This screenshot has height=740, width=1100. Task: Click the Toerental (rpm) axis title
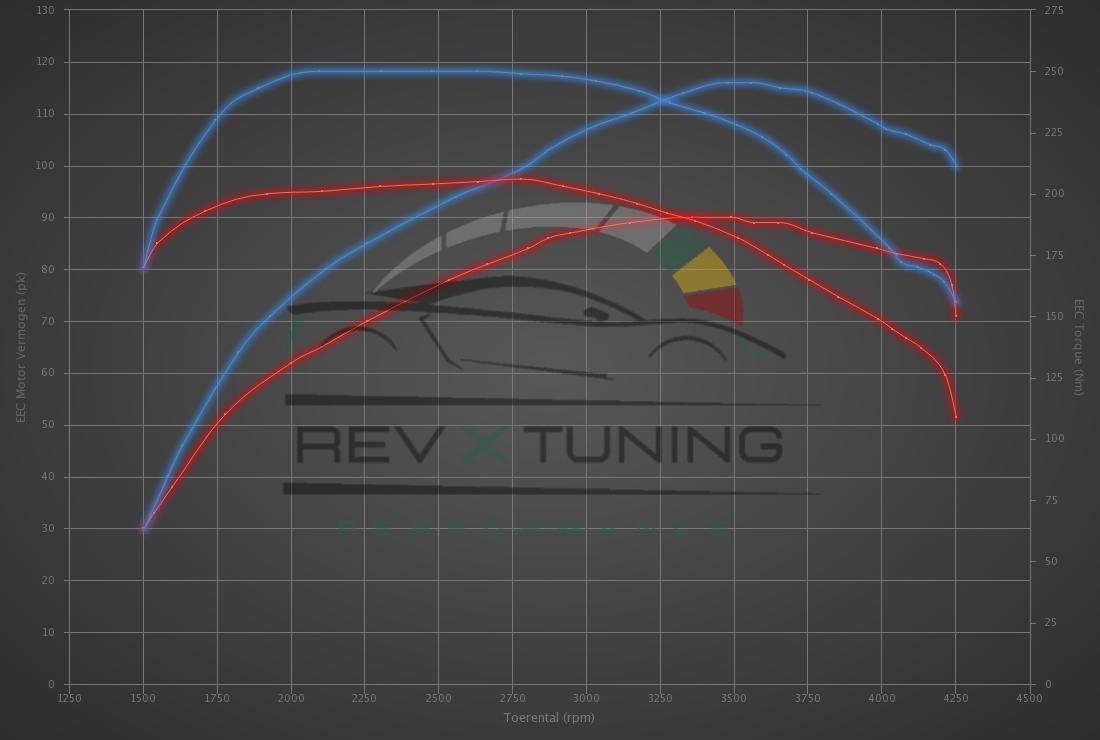point(548,718)
